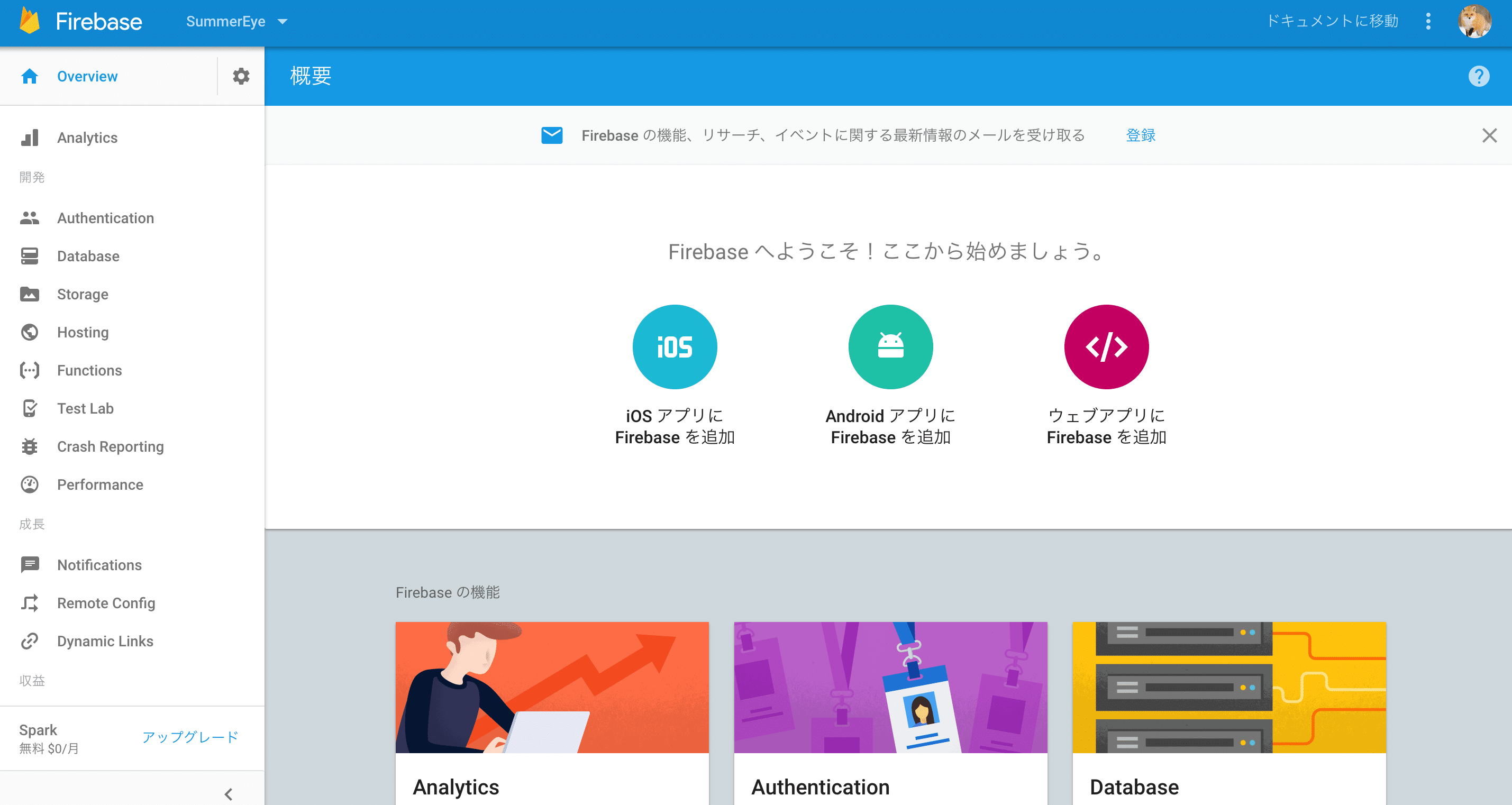Open the SummerEye project dropdown
The height and width of the screenshot is (805, 1512).
pos(236,22)
